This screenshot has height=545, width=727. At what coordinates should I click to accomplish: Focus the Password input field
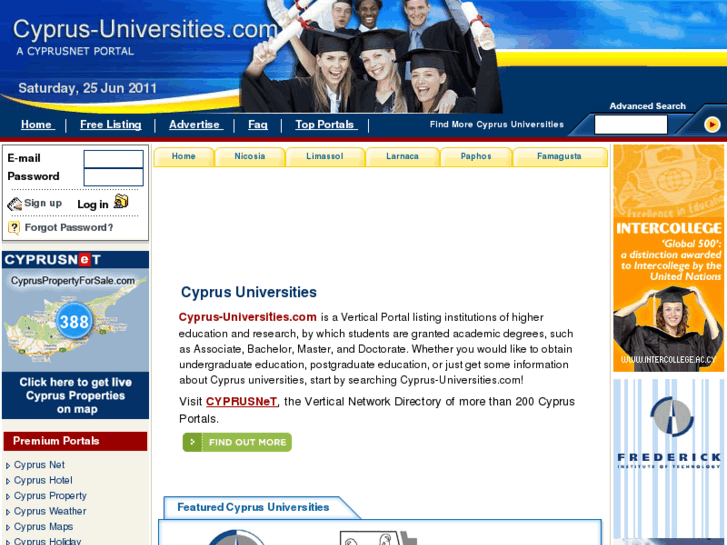(x=114, y=177)
